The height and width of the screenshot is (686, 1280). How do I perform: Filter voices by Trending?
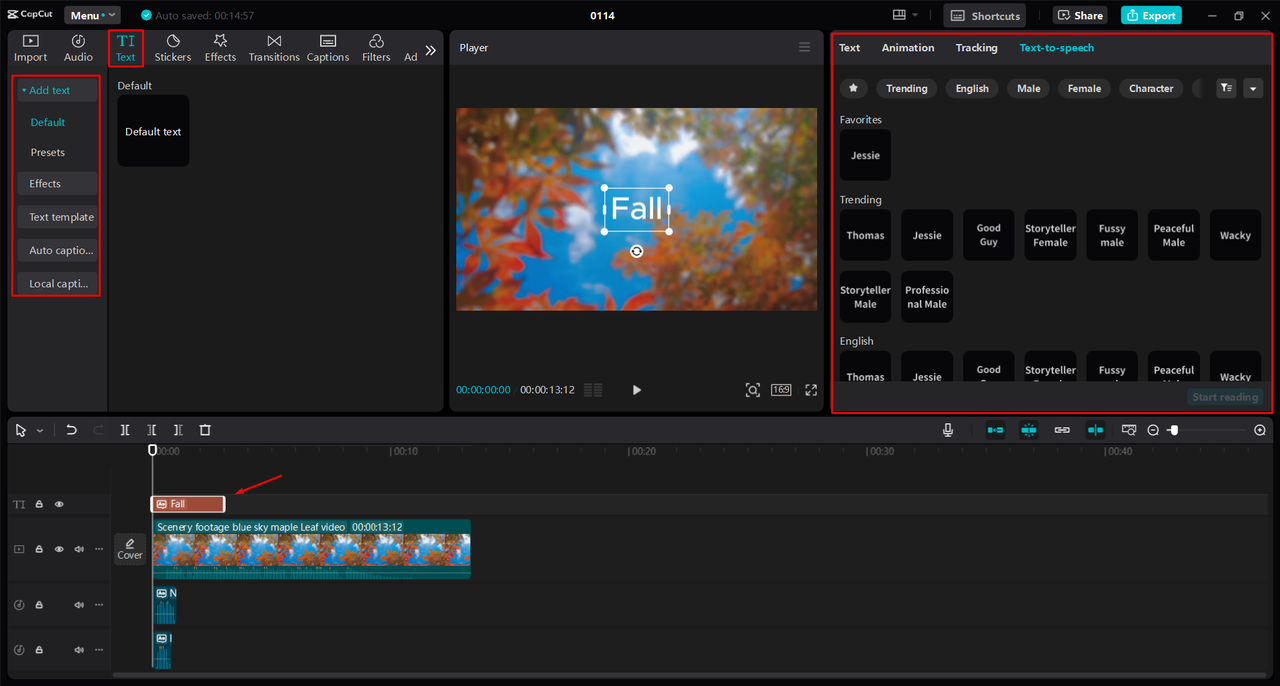(x=906, y=88)
